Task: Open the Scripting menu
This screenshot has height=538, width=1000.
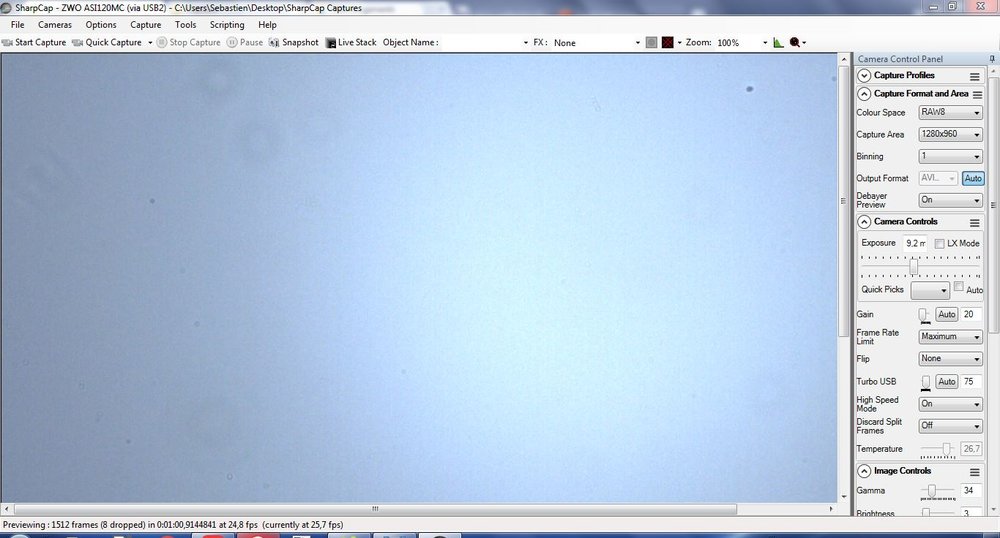Action: coord(227,25)
